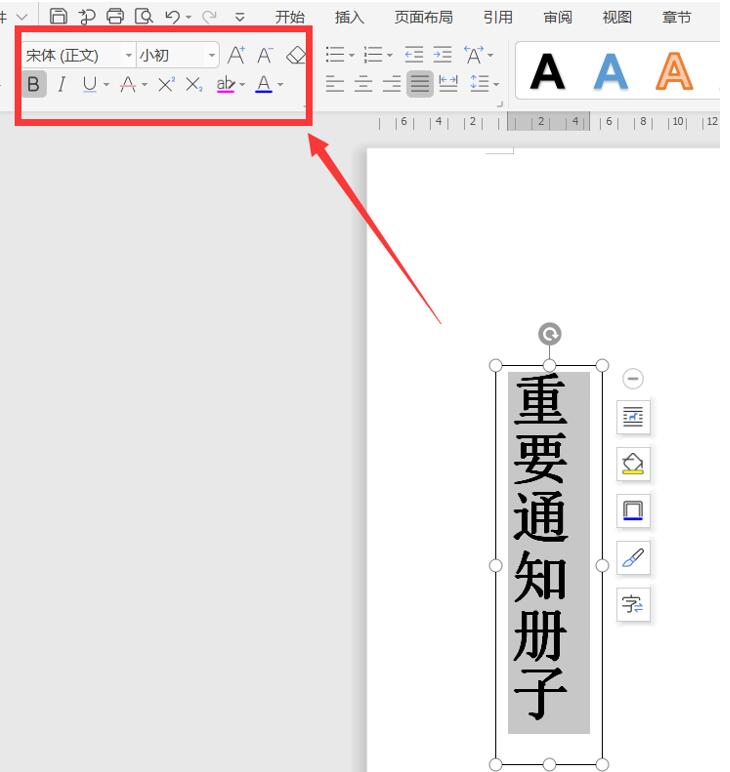
Task: Open the 章节 tab
Action: click(676, 18)
